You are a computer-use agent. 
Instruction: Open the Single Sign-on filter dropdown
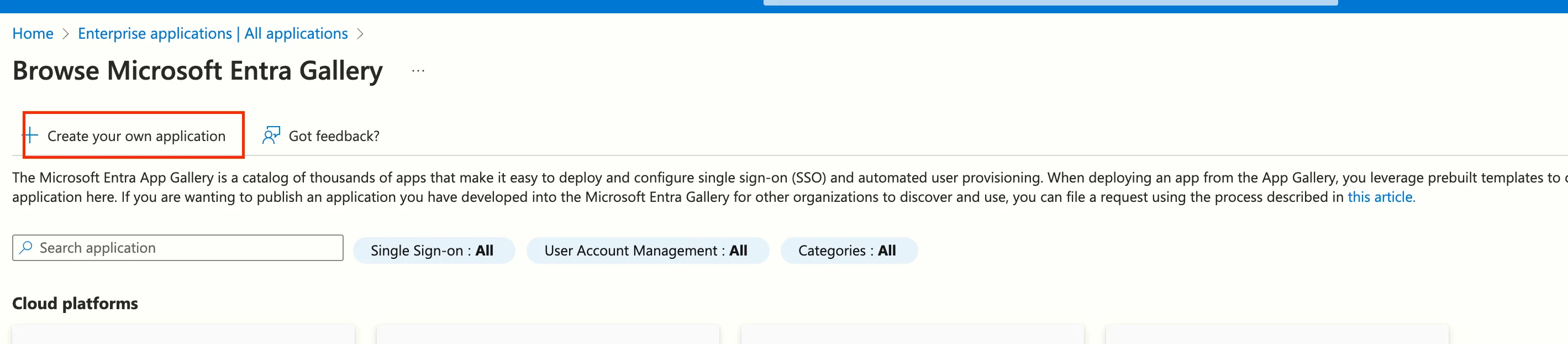point(433,249)
